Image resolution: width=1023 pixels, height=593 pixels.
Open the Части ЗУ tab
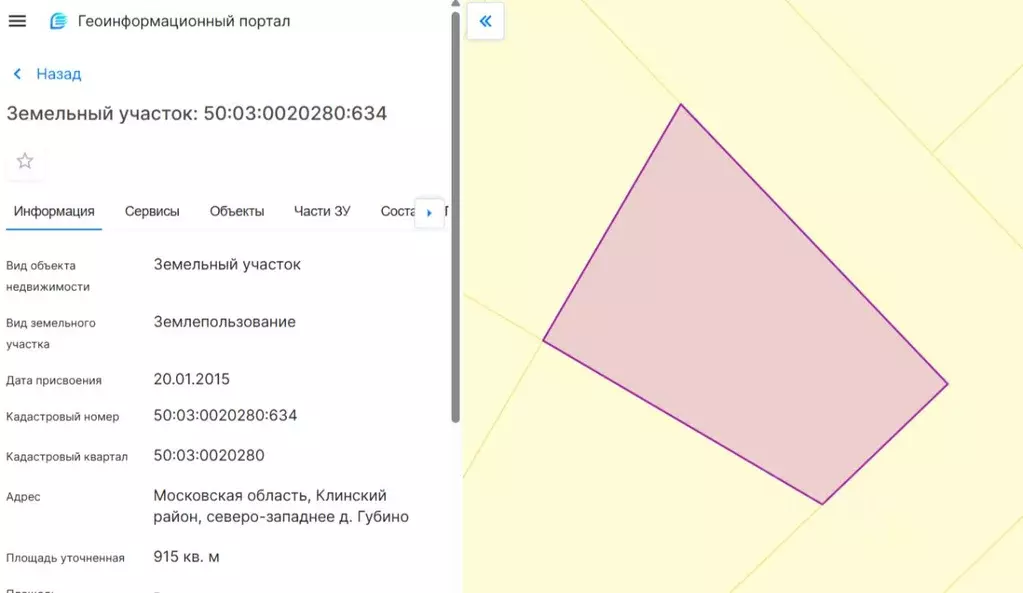point(322,211)
